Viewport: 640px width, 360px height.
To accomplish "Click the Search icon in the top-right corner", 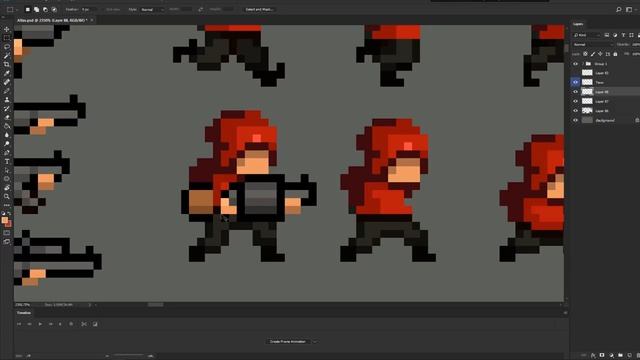I will pos(619,9).
